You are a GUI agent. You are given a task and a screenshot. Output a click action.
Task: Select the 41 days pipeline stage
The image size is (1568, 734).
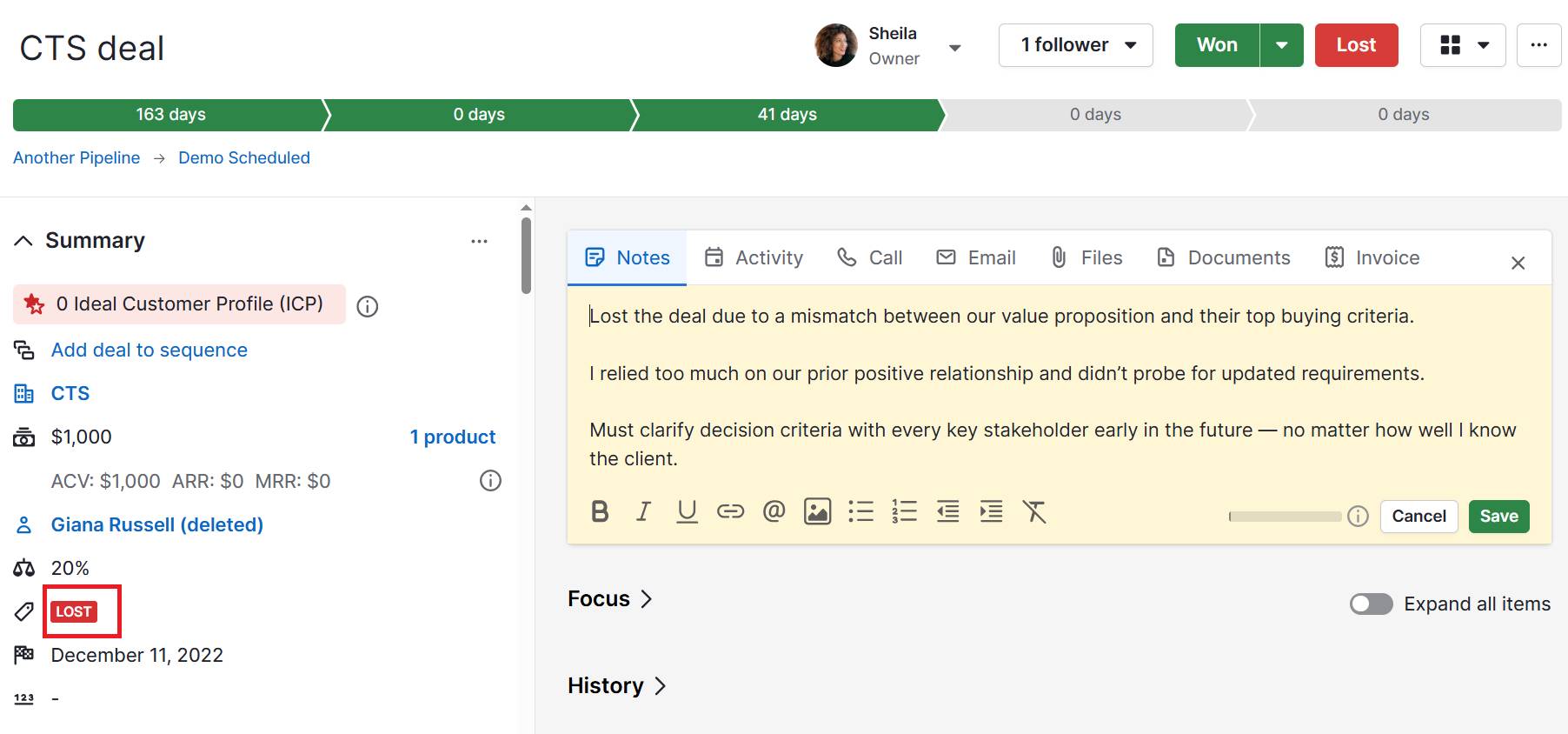click(787, 115)
